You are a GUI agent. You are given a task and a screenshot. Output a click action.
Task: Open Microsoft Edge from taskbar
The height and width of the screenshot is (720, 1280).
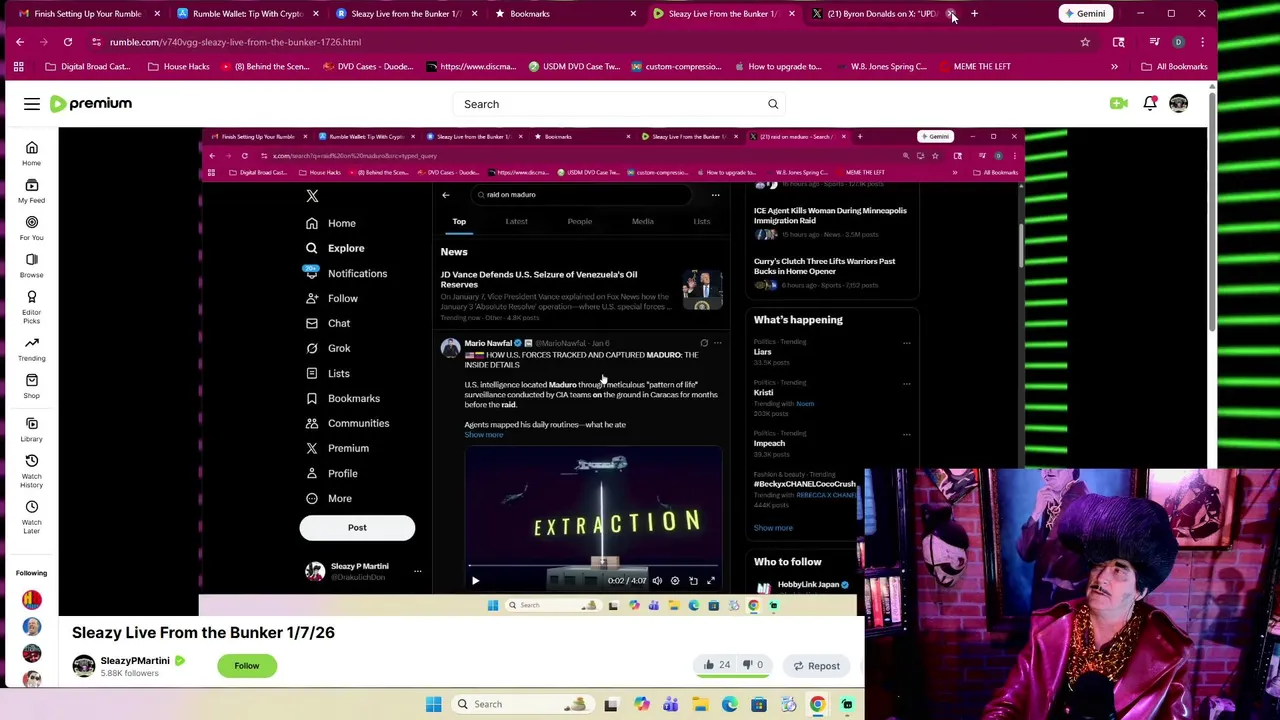(729, 705)
